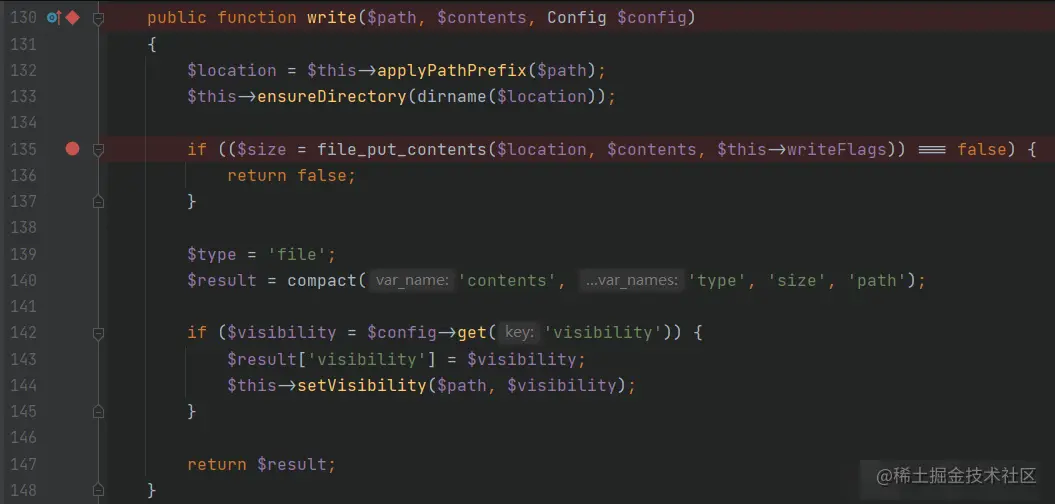Screen dimensions: 1055x504
Task: Click the 'key:' inlay hint on line 142
Action: tap(519, 332)
